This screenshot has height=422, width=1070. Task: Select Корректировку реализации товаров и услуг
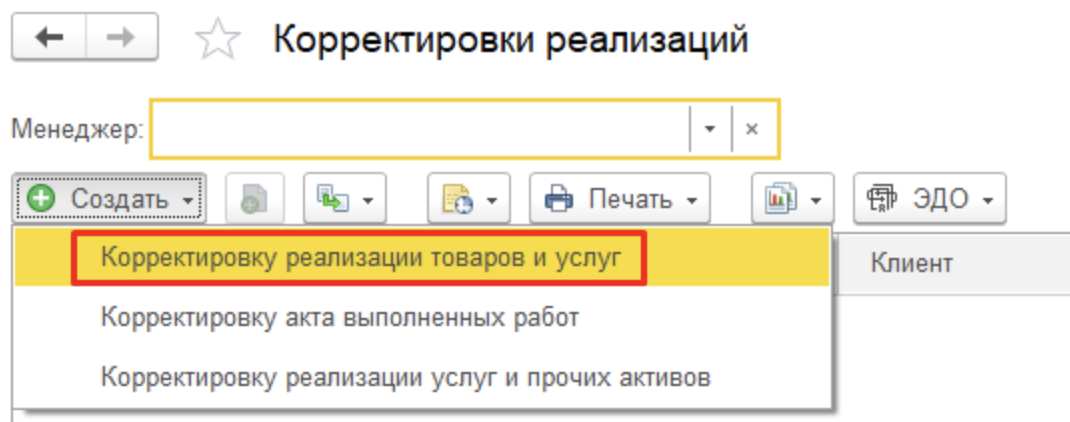click(361, 259)
